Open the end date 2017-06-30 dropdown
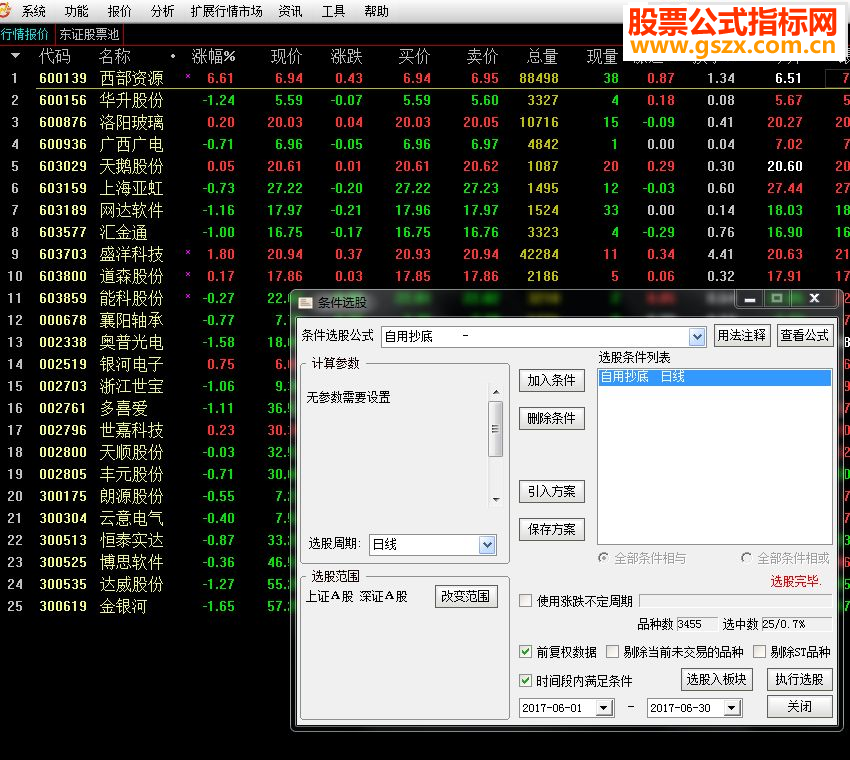 732,707
